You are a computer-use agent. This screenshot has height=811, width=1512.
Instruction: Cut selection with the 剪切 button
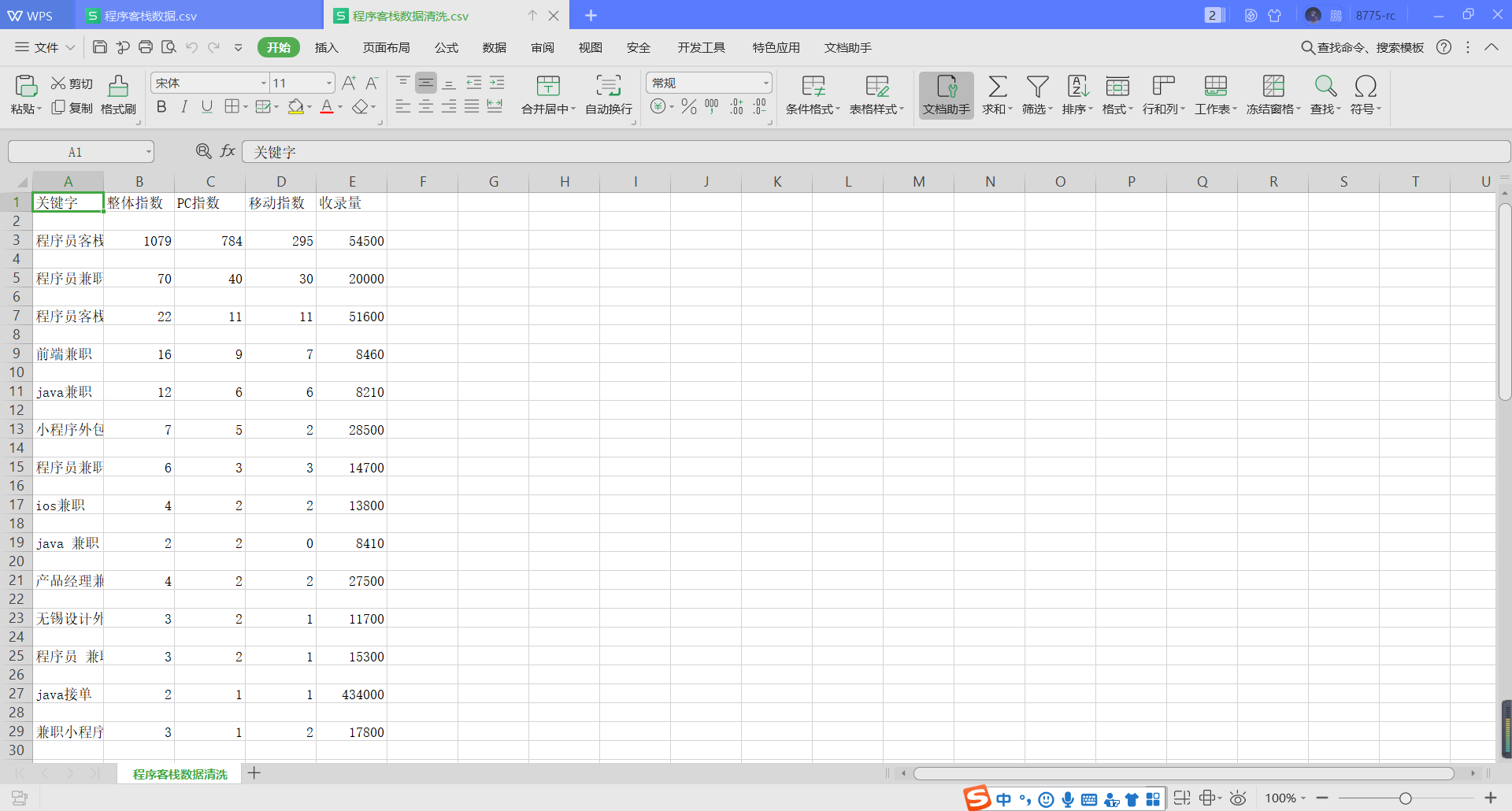(72, 83)
